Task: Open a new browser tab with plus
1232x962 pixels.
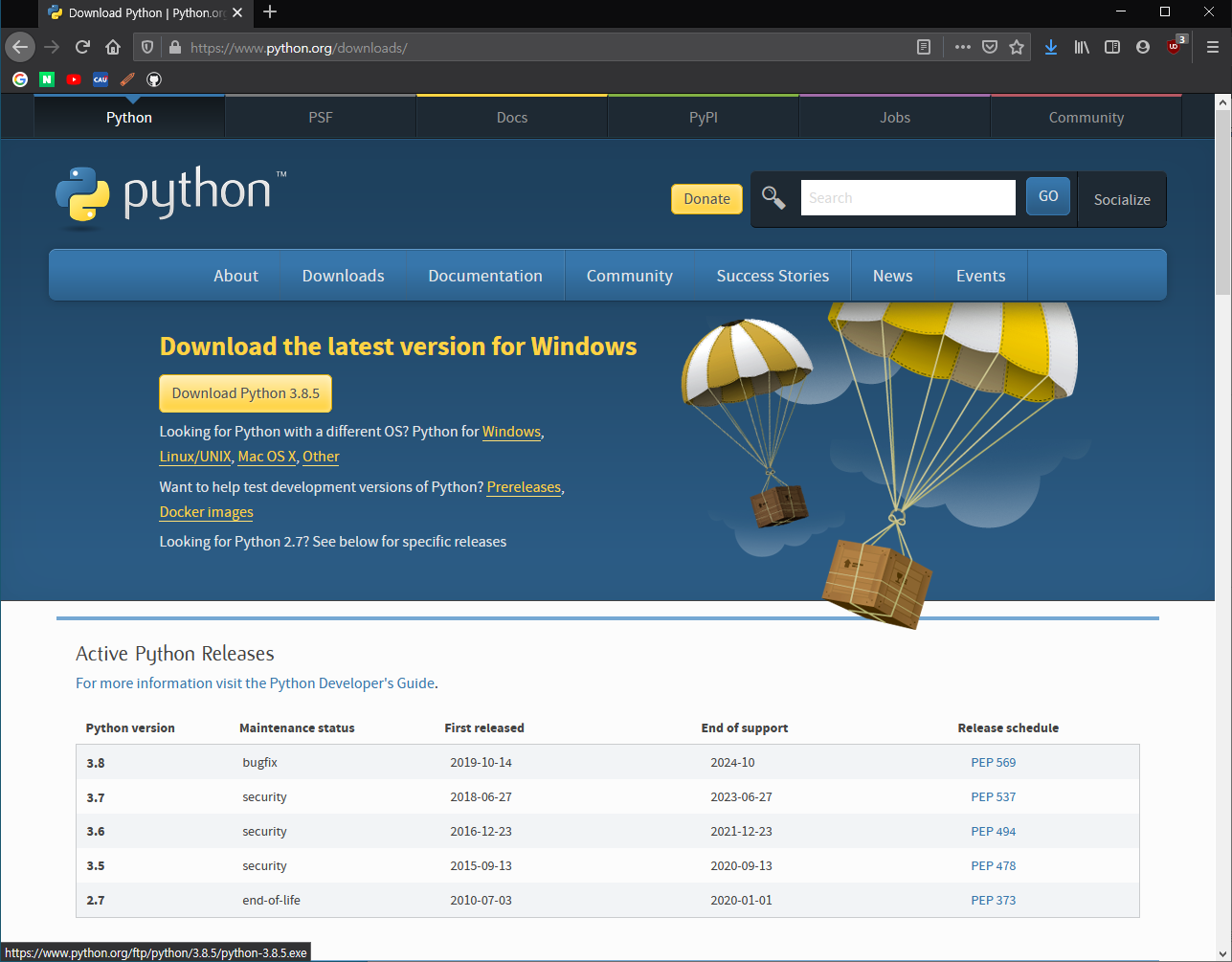Action: pyautogui.click(x=270, y=12)
